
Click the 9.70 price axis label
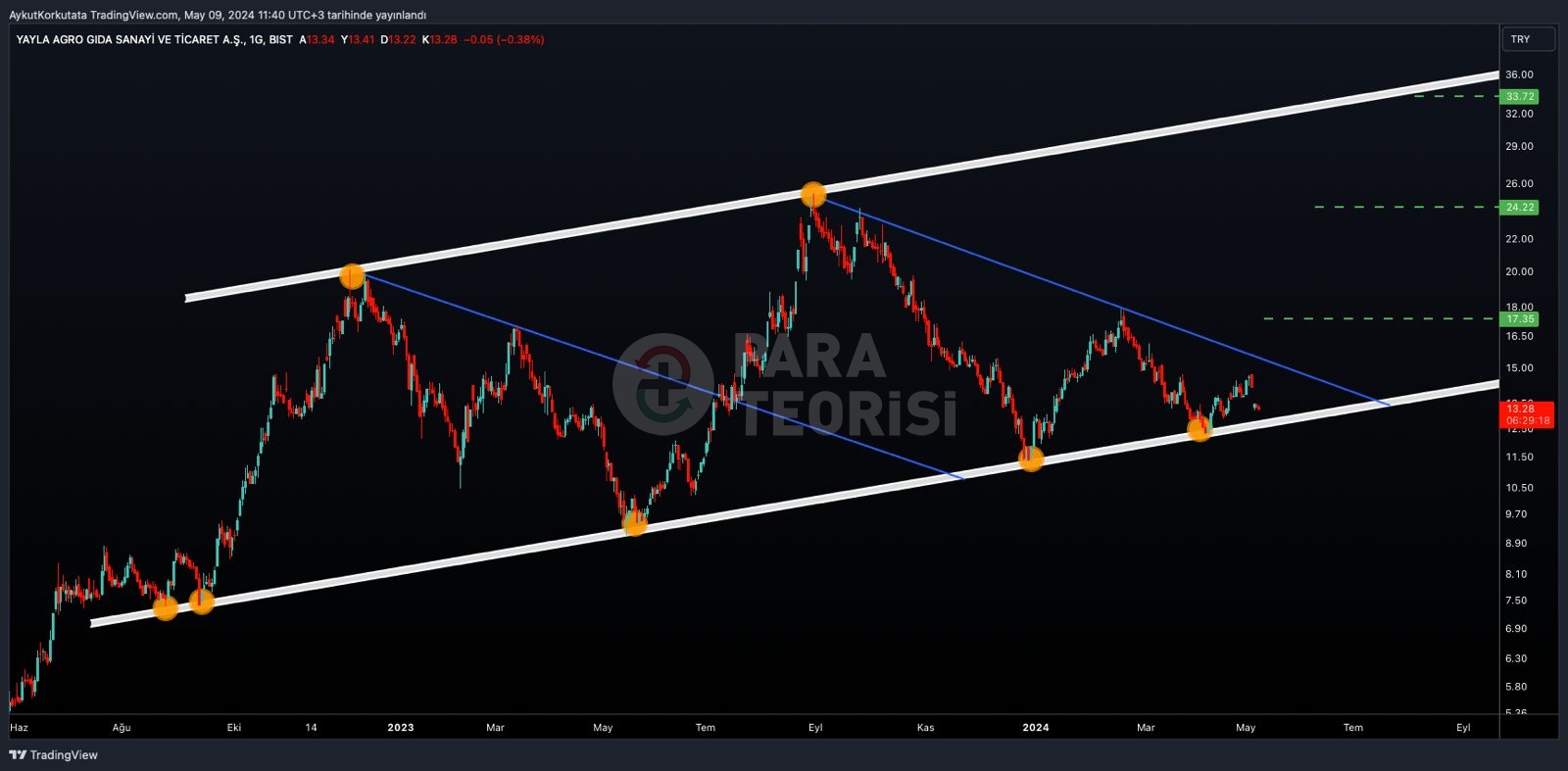coord(1516,513)
